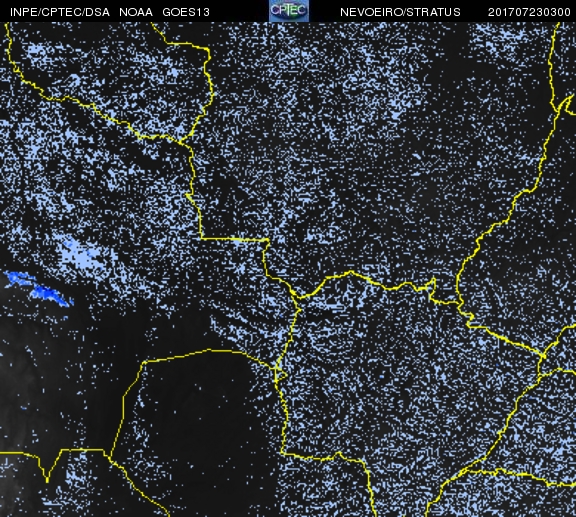Select the INPE/CPTEC/DSA header label
This screenshot has width=576, height=517.
[x=60, y=12]
